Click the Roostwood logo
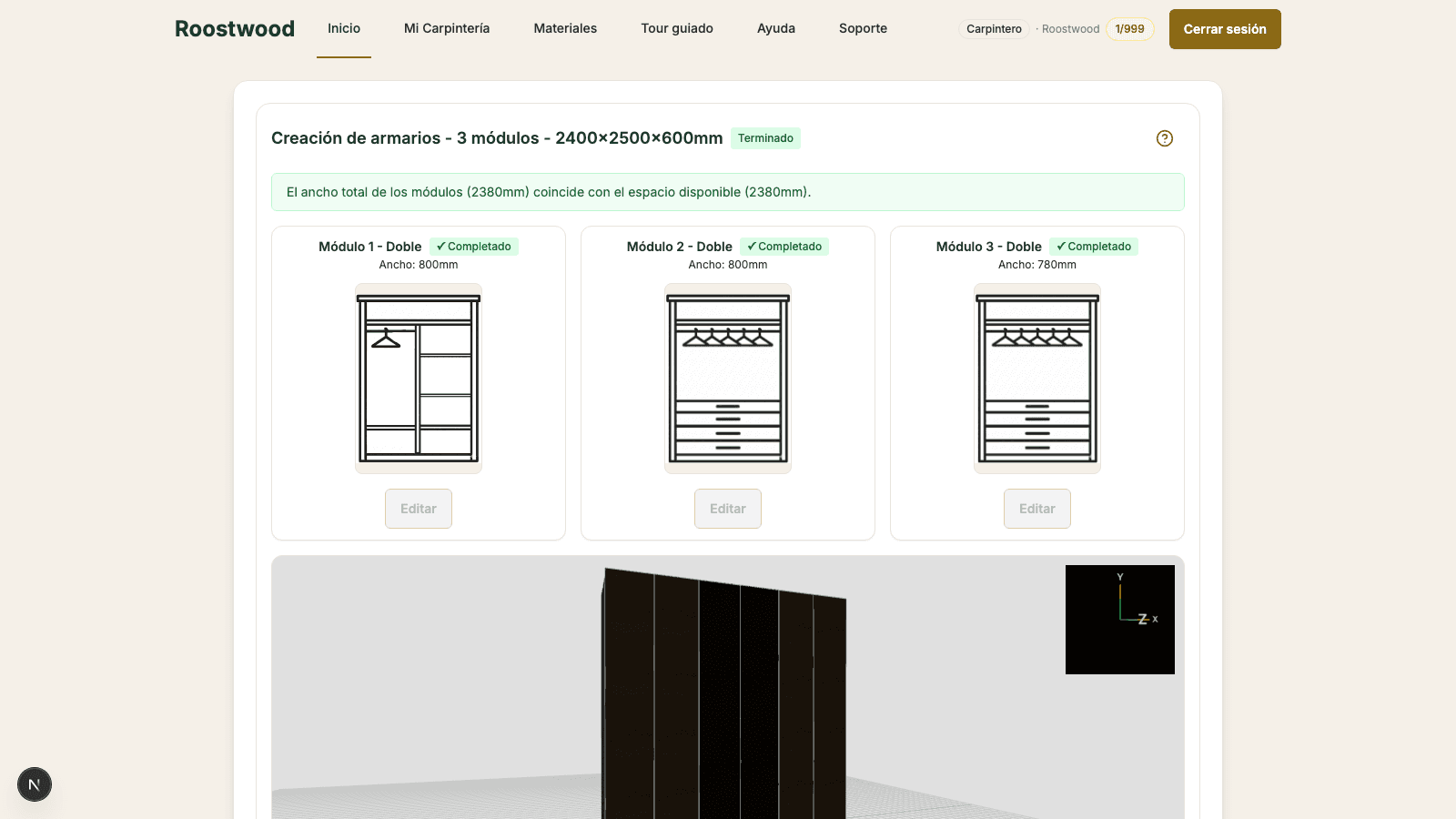This screenshot has height=819, width=1456. click(235, 29)
